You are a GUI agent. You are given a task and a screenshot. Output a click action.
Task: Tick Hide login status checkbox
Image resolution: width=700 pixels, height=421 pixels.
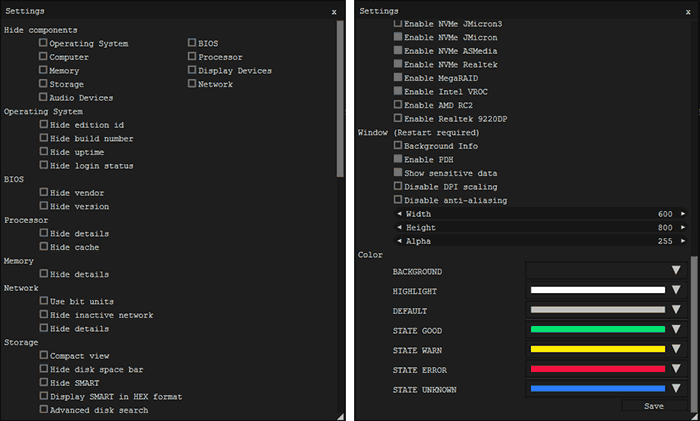point(43,165)
